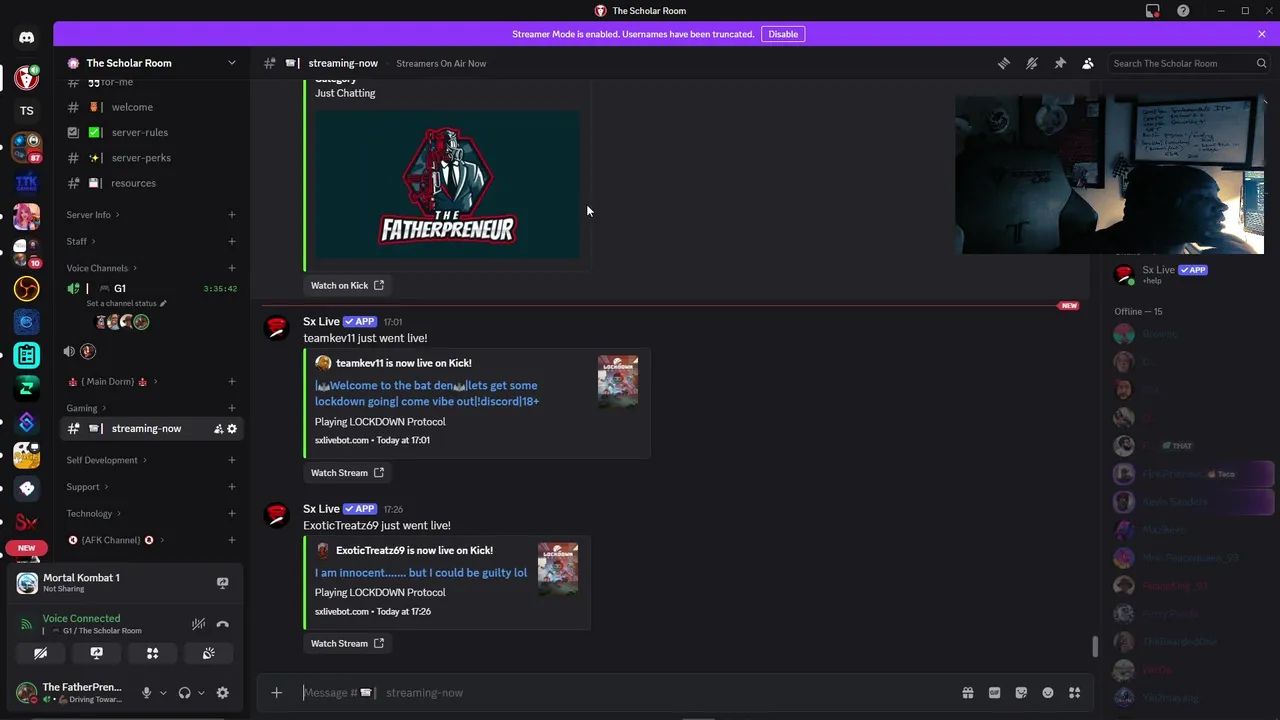The image size is (1280, 720).
Task: Open the red Sx server icon
Action: (x=26, y=521)
